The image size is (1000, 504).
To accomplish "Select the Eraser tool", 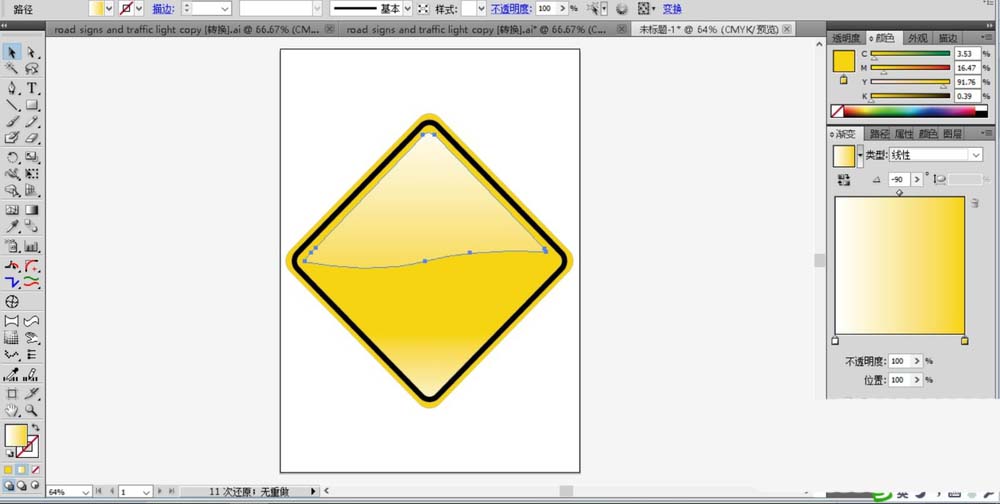I will click(x=31, y=138).
